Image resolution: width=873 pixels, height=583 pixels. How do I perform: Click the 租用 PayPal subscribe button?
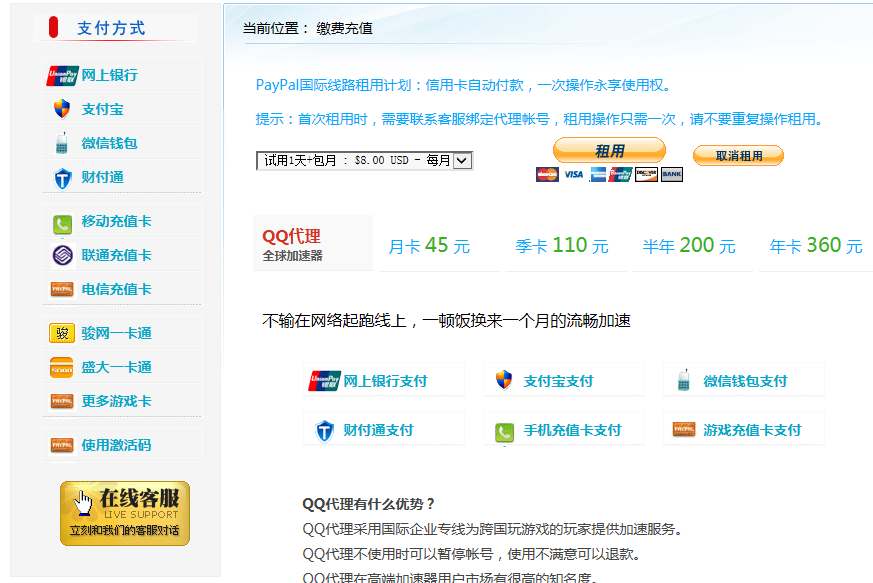click(609, 151)
